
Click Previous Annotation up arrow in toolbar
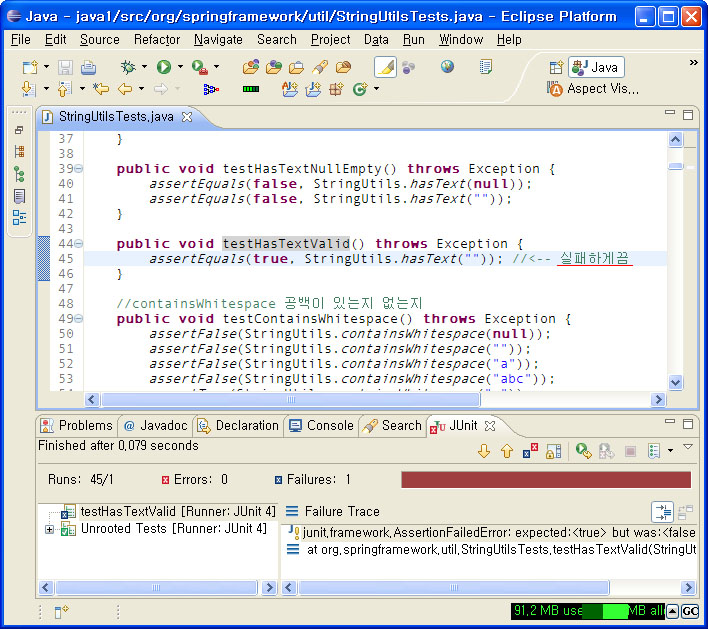coord(65,89)
